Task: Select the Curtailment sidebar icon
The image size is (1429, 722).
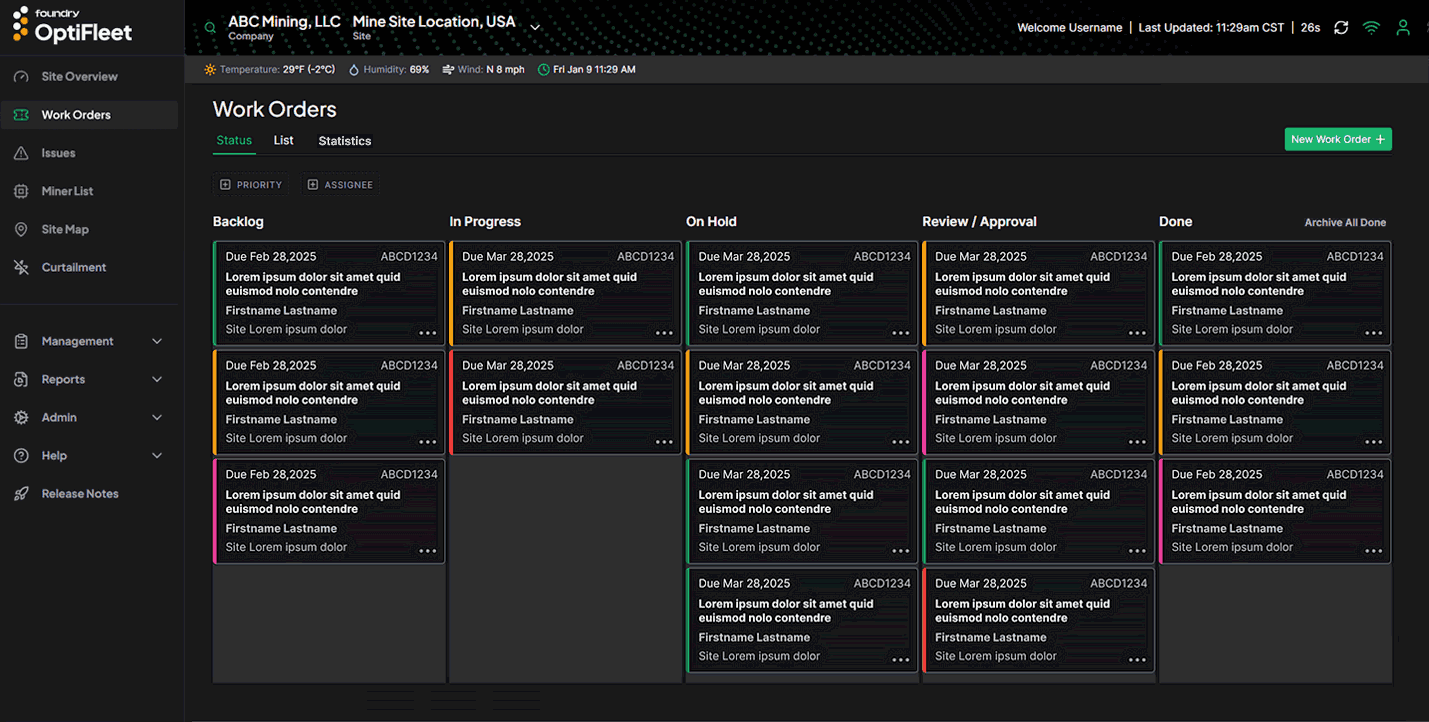Action: (x=22, y=267)
